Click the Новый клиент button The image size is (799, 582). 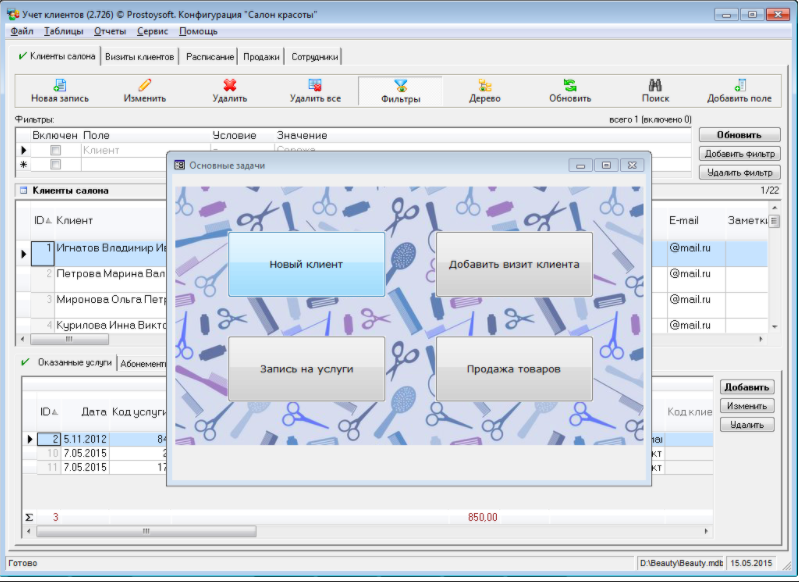tap(306, 264)
